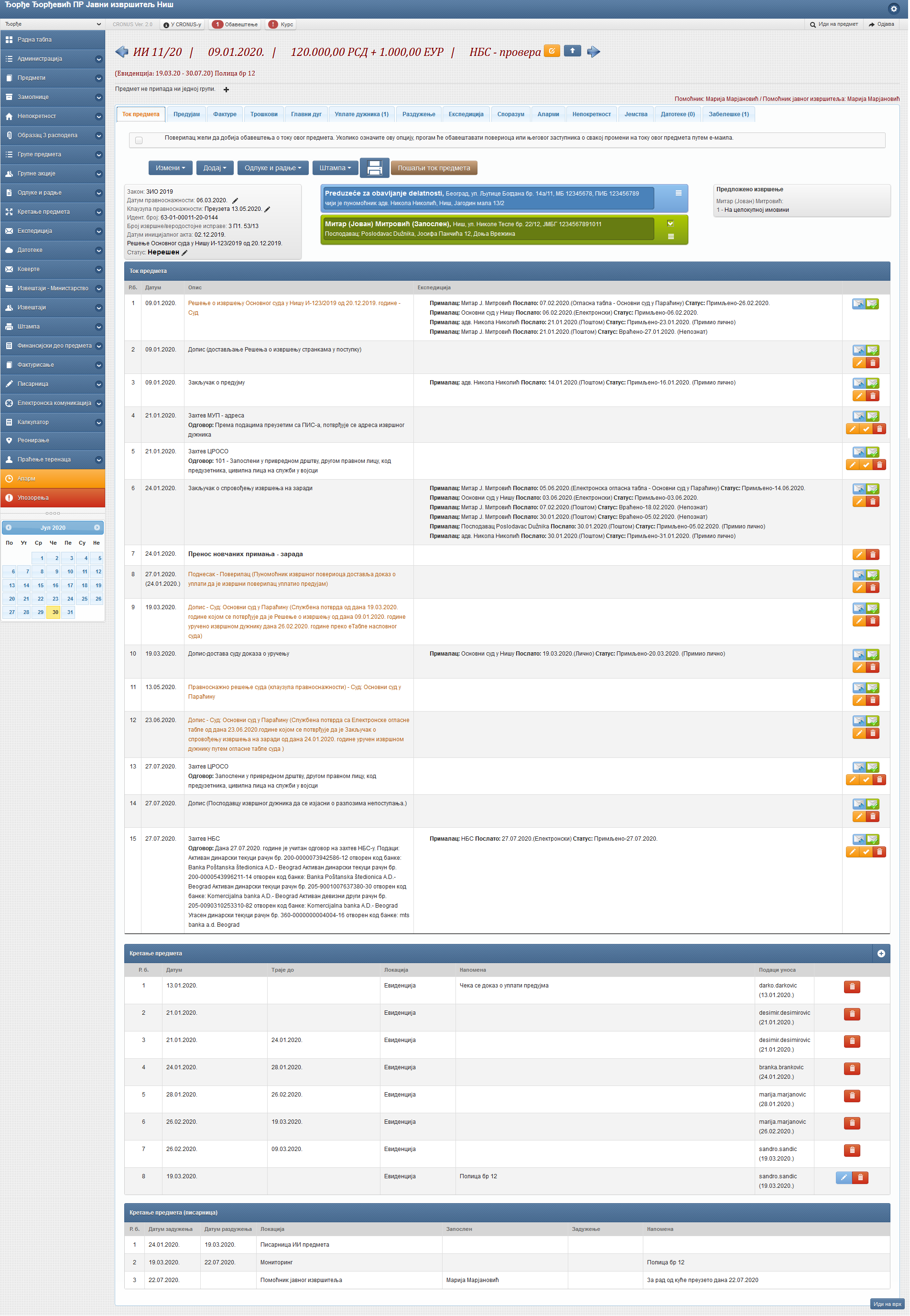The image size is (910, 1316).
Task: Open the Измени dropdown
Action: click(170, 168)
